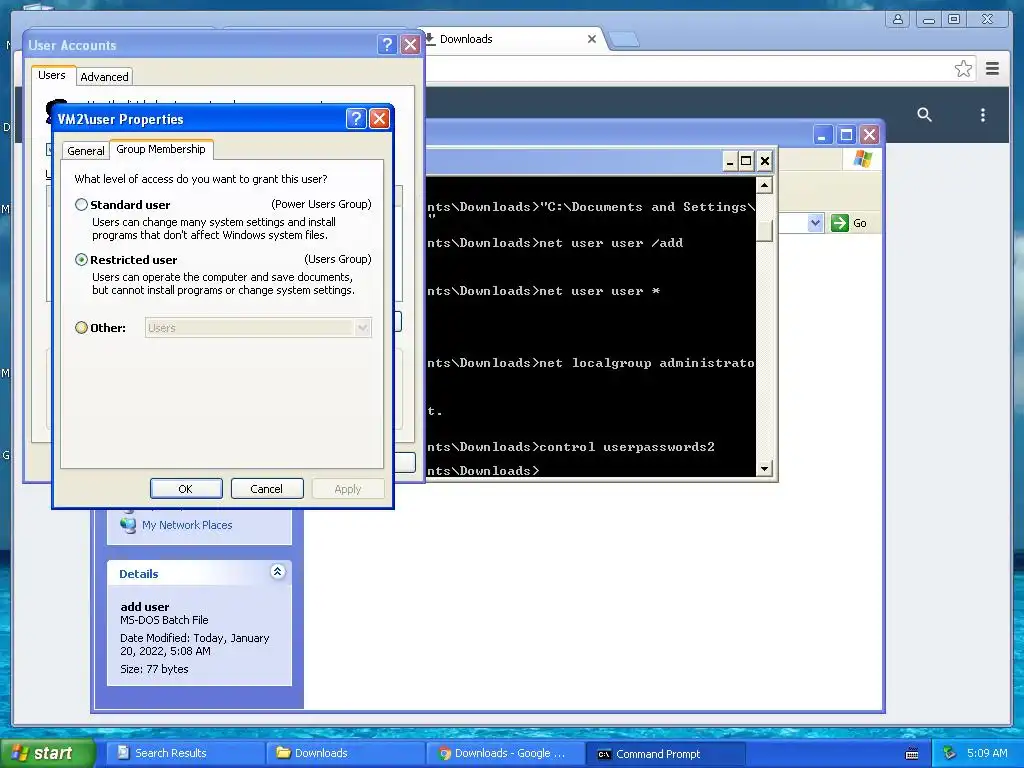
Task: Click the help icon in user Properties
Action: pyautogui.click(x=356, y=119)
